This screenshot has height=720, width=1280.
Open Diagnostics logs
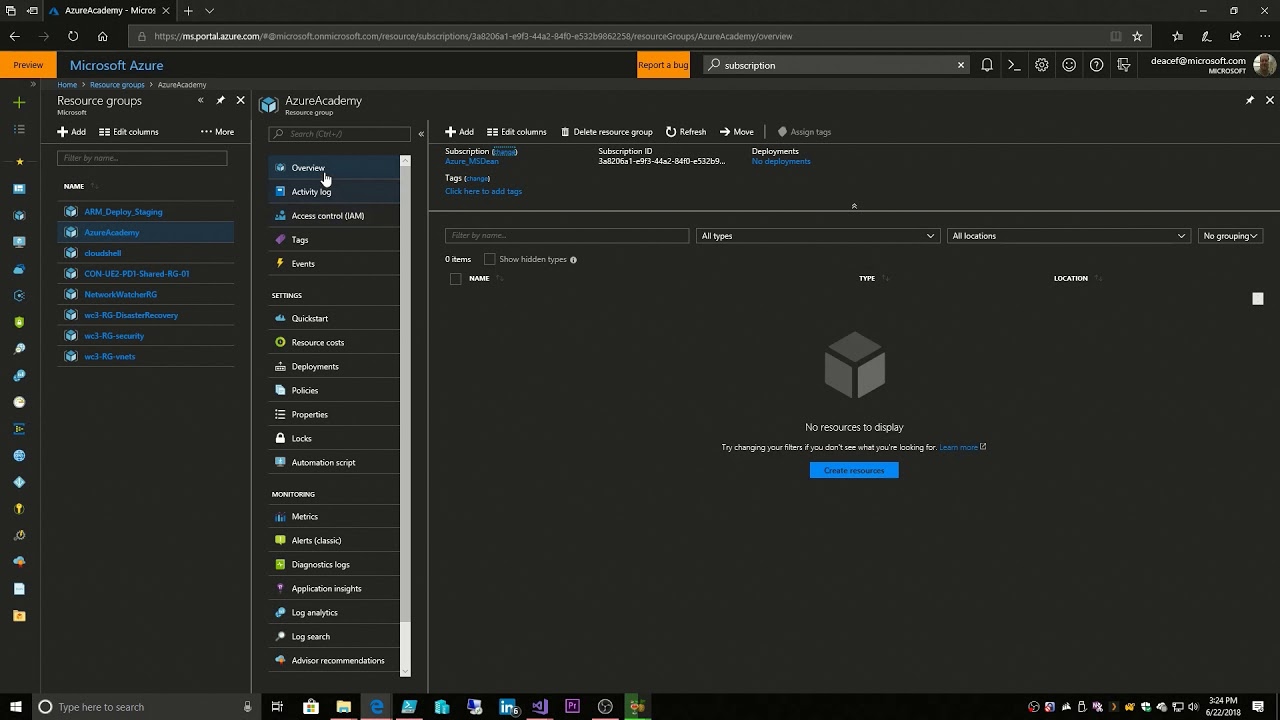(335, 564)
